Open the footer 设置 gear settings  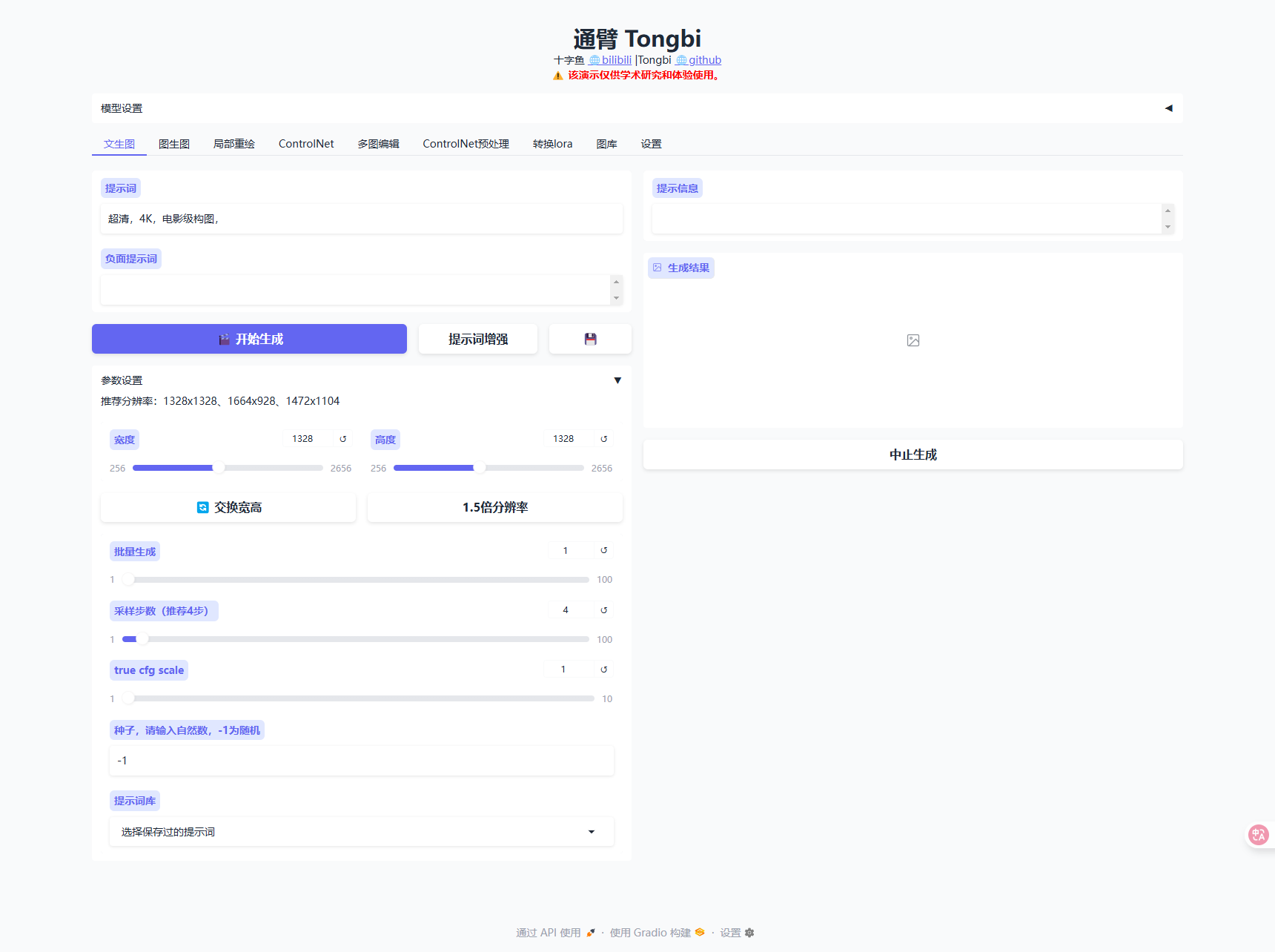pos(736,933)
